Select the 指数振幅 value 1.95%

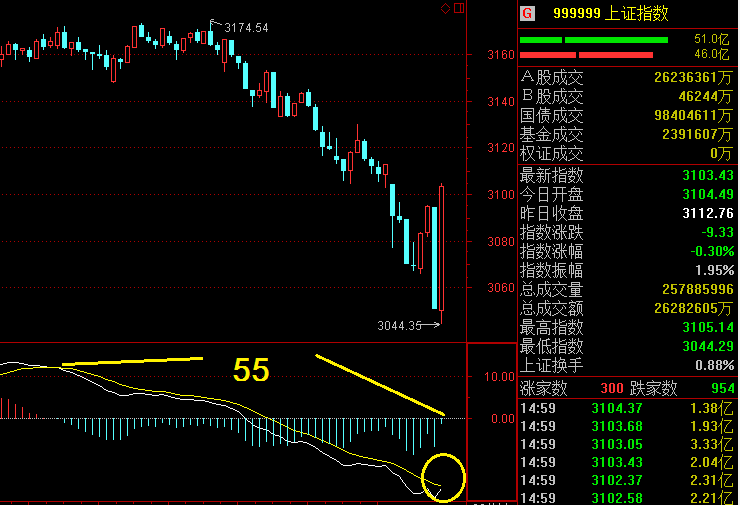[715, 270]
